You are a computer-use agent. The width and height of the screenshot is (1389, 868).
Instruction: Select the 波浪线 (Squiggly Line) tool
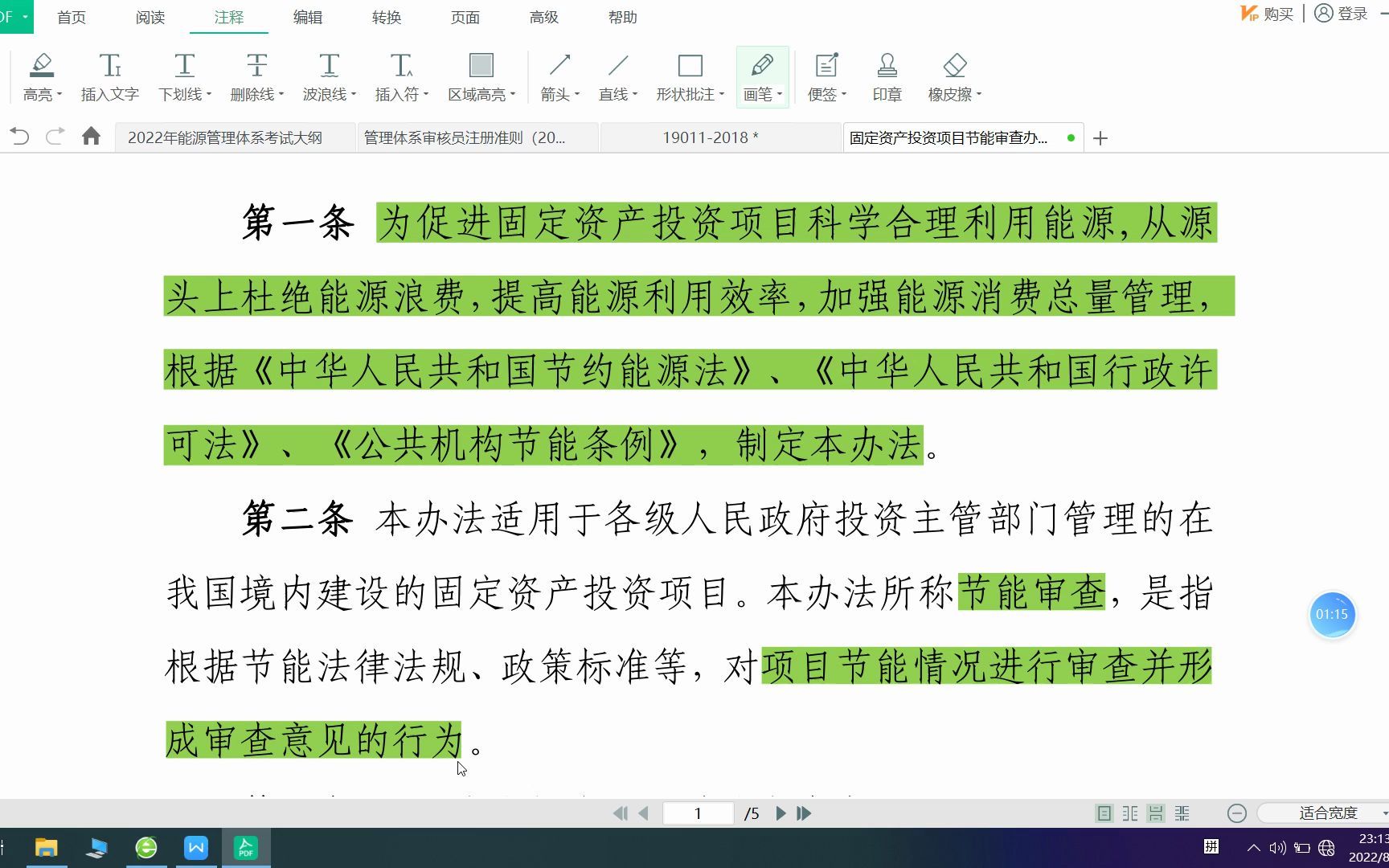coord(325,76)
